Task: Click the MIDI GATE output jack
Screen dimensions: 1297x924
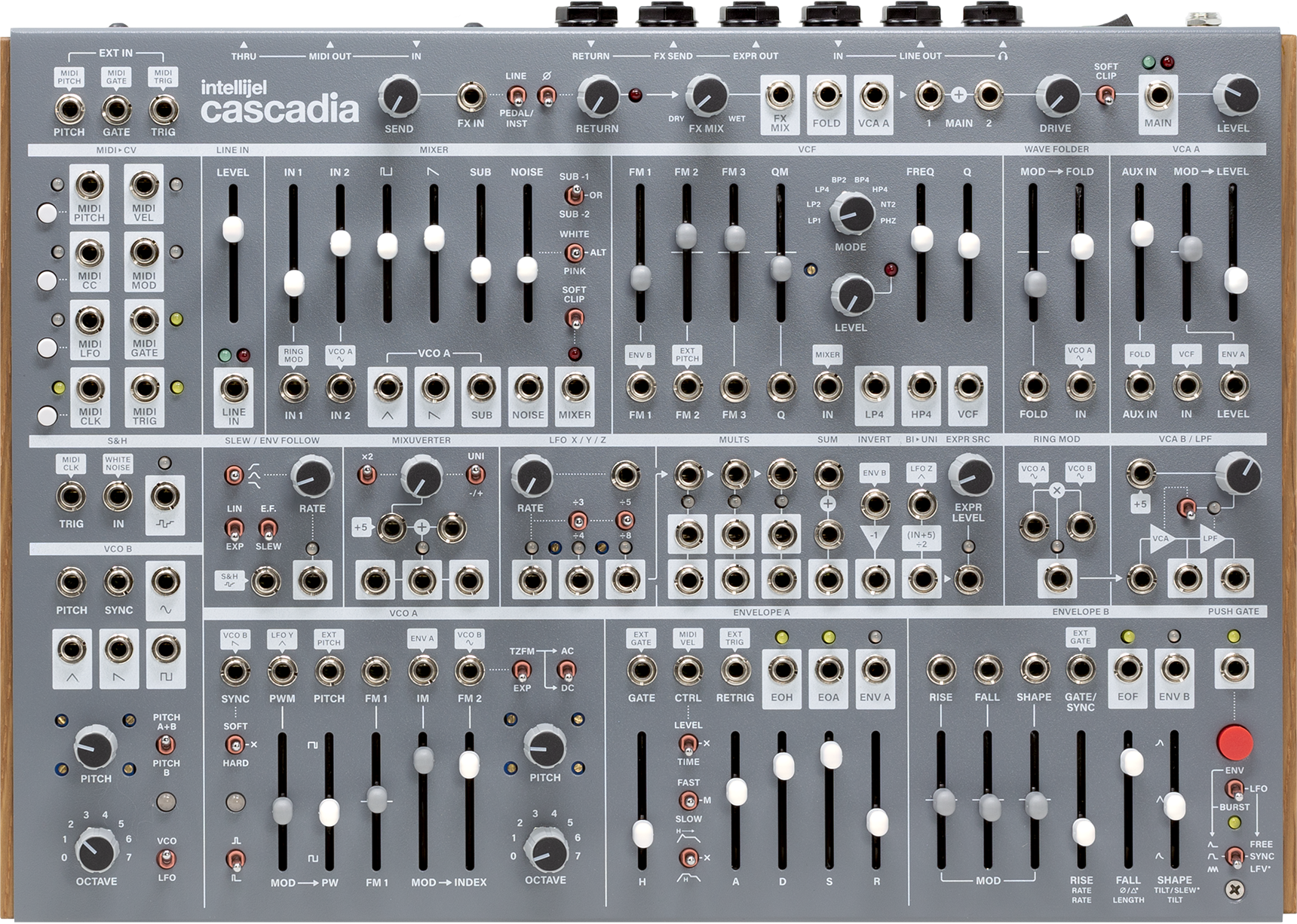Action: coord(144,321)
